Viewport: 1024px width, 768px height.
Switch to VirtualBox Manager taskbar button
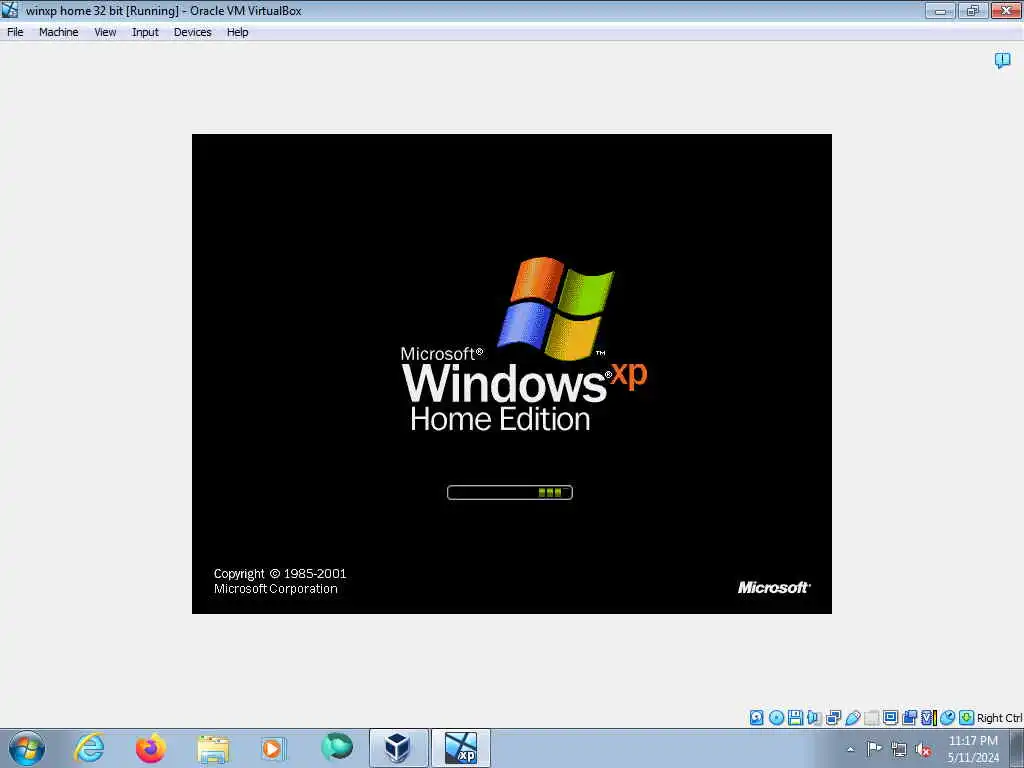pos(398,748)
